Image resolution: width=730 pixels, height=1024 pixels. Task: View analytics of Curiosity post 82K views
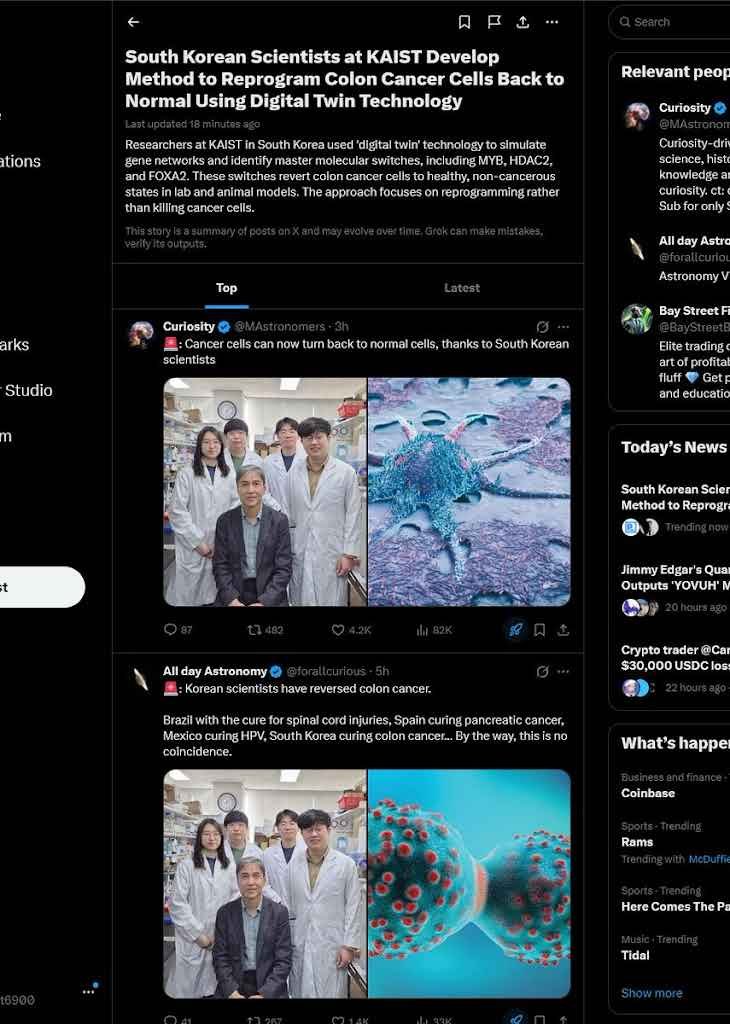pos(434,630)
